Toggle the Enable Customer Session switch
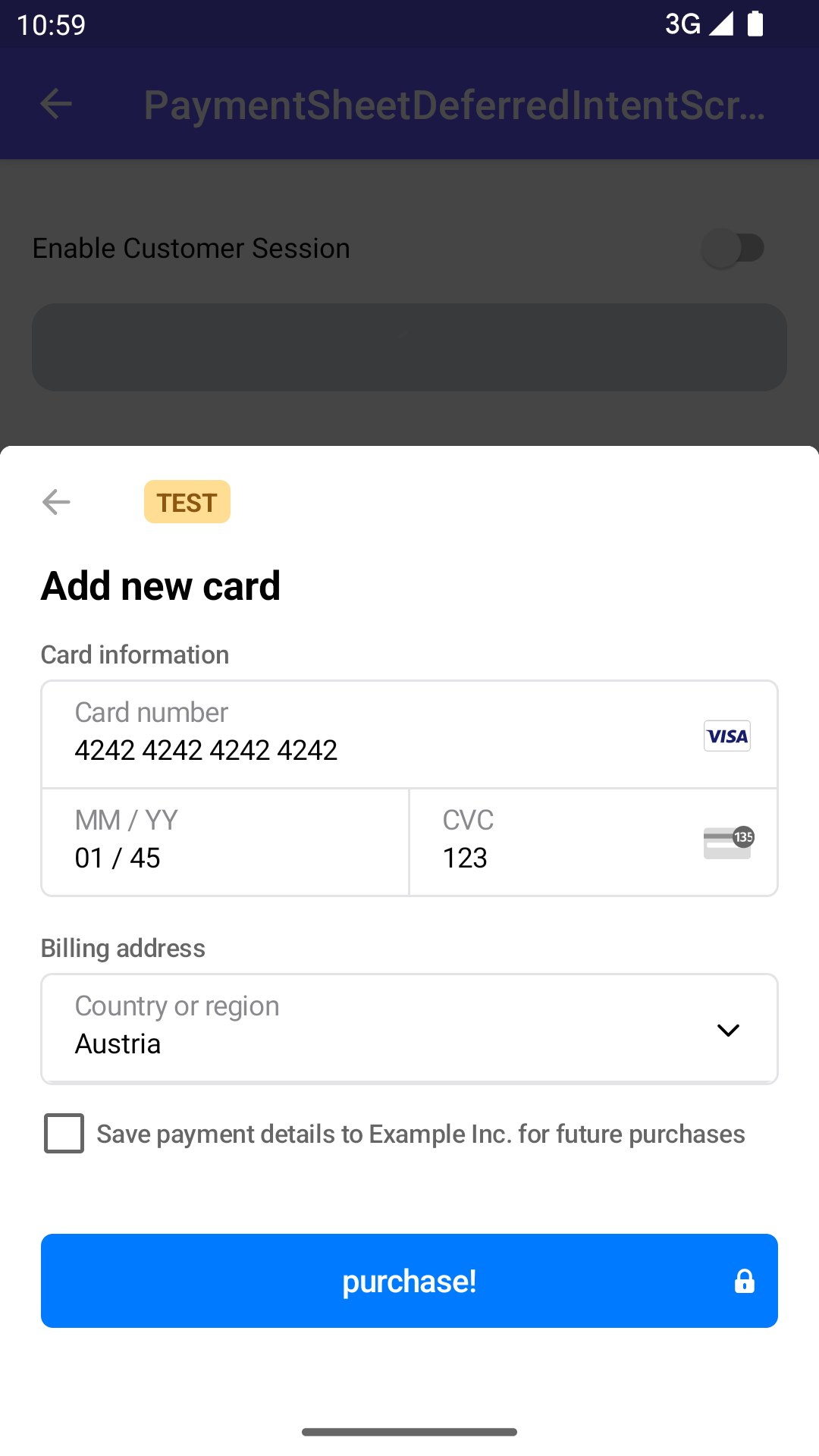Image resolution: width=819 pixels, height=1456 pixels. tap(733, 248)
